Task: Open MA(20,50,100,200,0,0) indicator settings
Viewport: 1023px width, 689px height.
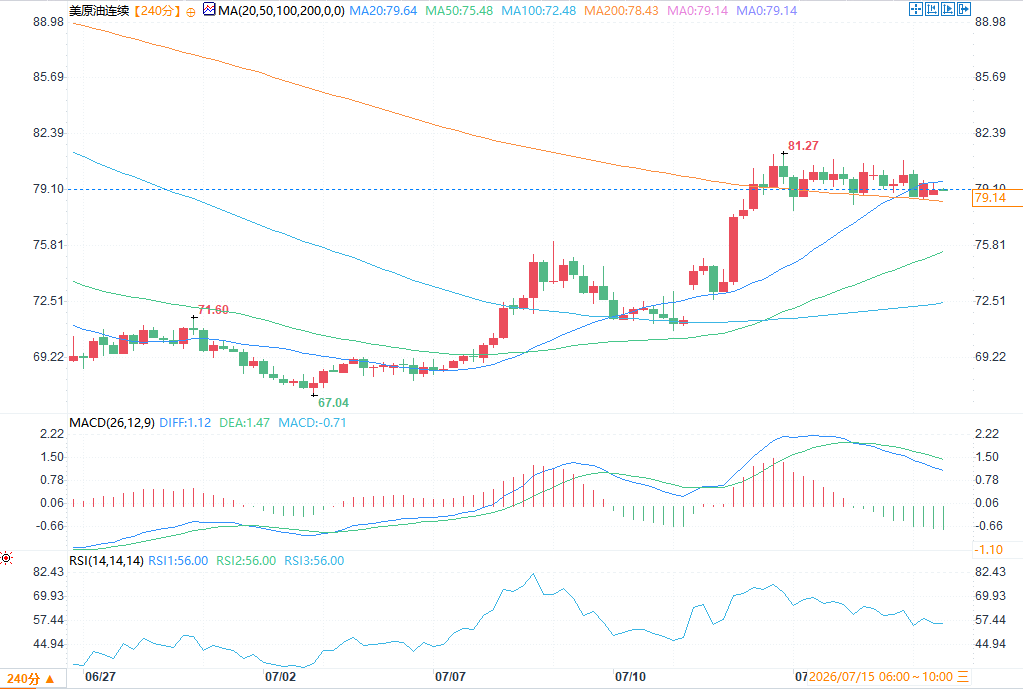Action: pyautogui.click(x=282, y=10)
